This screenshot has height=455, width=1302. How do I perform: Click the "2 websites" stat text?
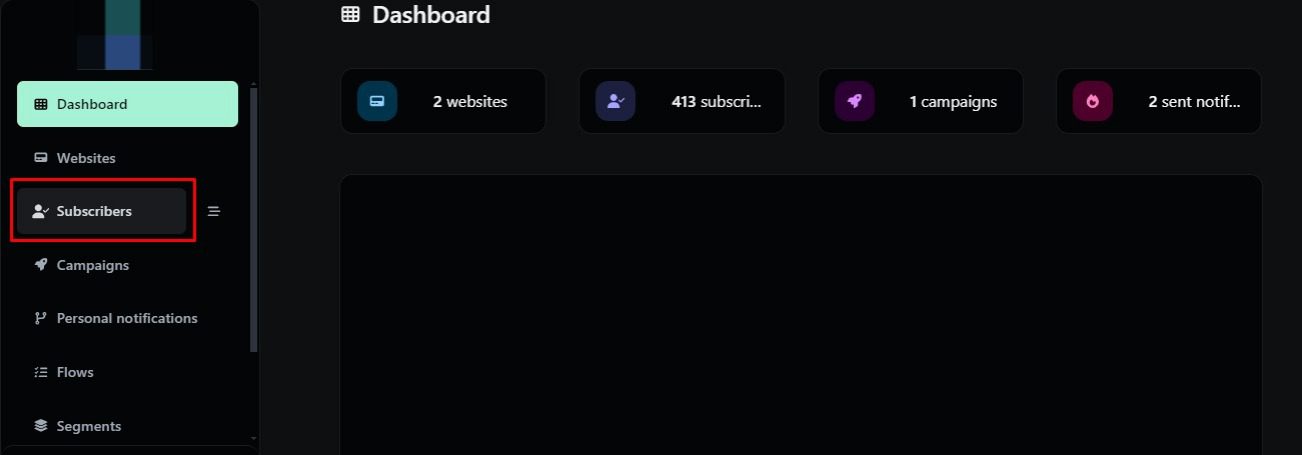(470, 101)
